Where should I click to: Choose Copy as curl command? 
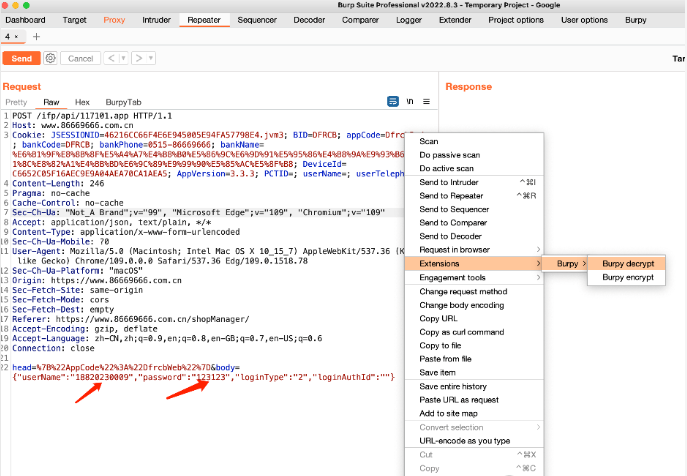click(474, 332)
